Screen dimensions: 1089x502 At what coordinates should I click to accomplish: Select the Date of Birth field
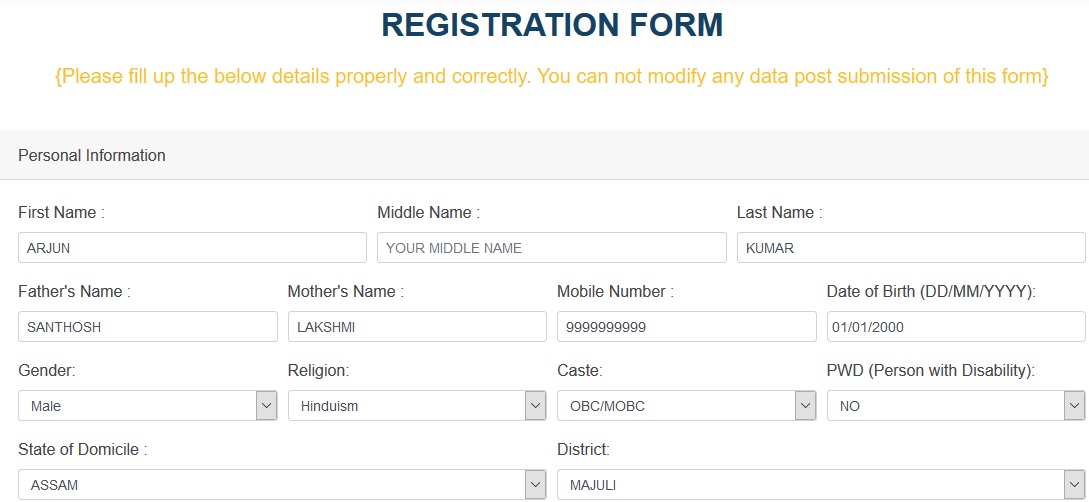pos(955,327)
